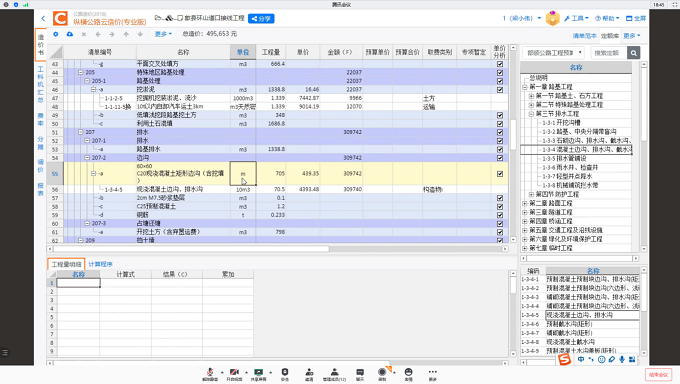Switch to the 定额库 tab
This screenshot has height=384, width=680.
tap(610, 36)
